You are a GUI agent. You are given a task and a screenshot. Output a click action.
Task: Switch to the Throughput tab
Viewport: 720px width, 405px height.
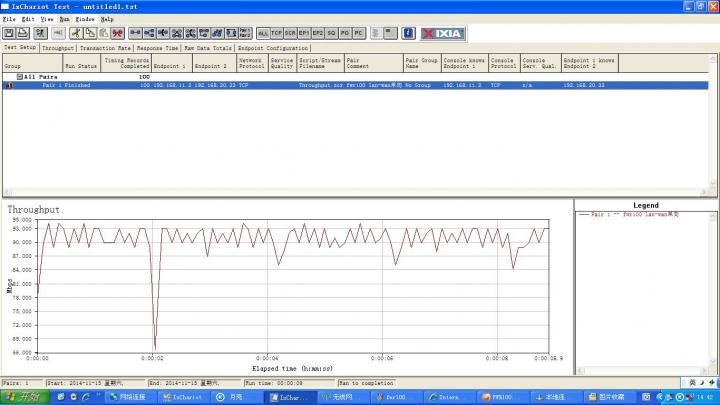[58, 48]
